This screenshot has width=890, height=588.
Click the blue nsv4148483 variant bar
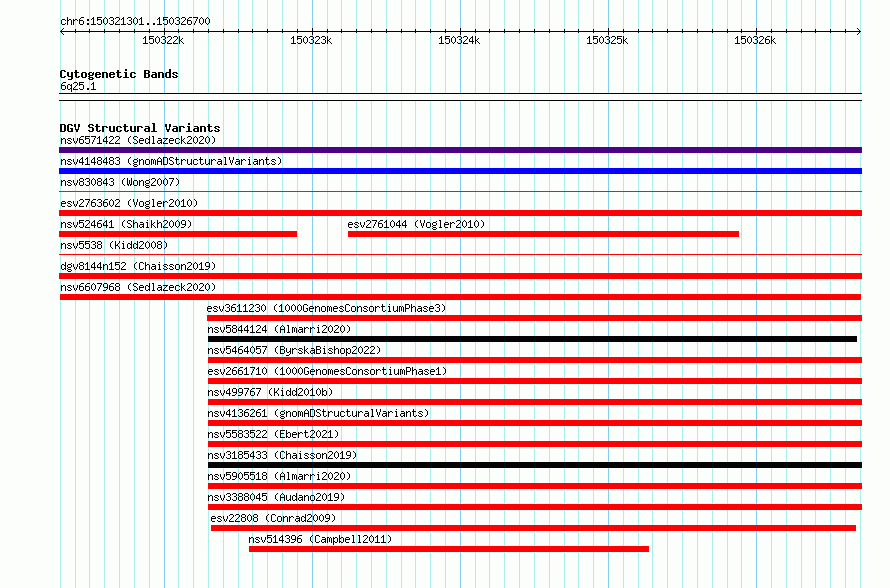tap(460, 171)
